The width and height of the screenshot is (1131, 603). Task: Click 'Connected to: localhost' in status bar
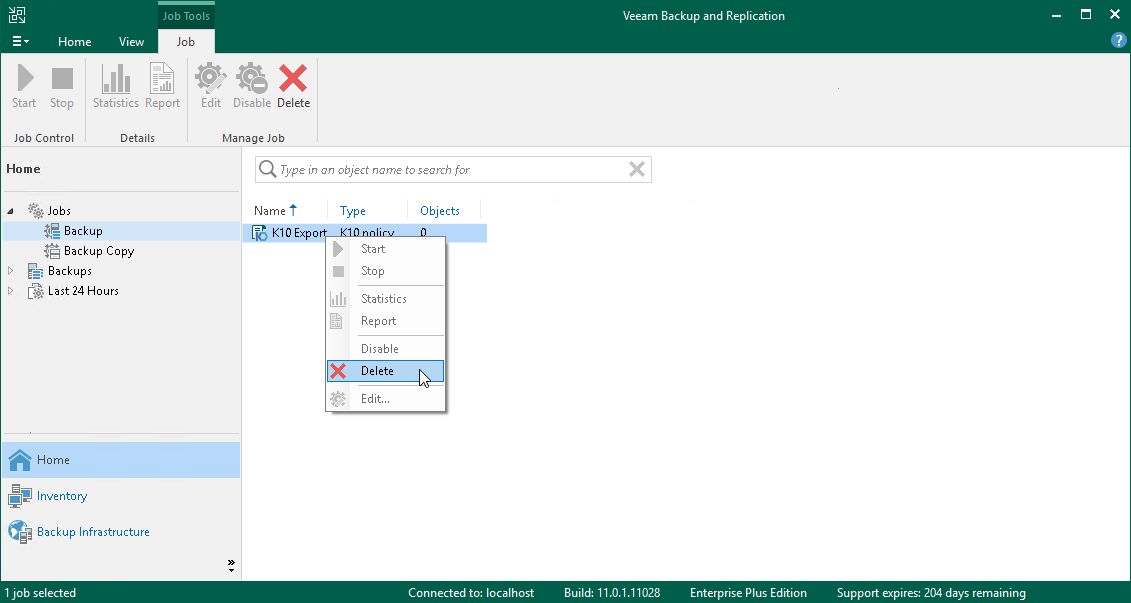(471, 593)
